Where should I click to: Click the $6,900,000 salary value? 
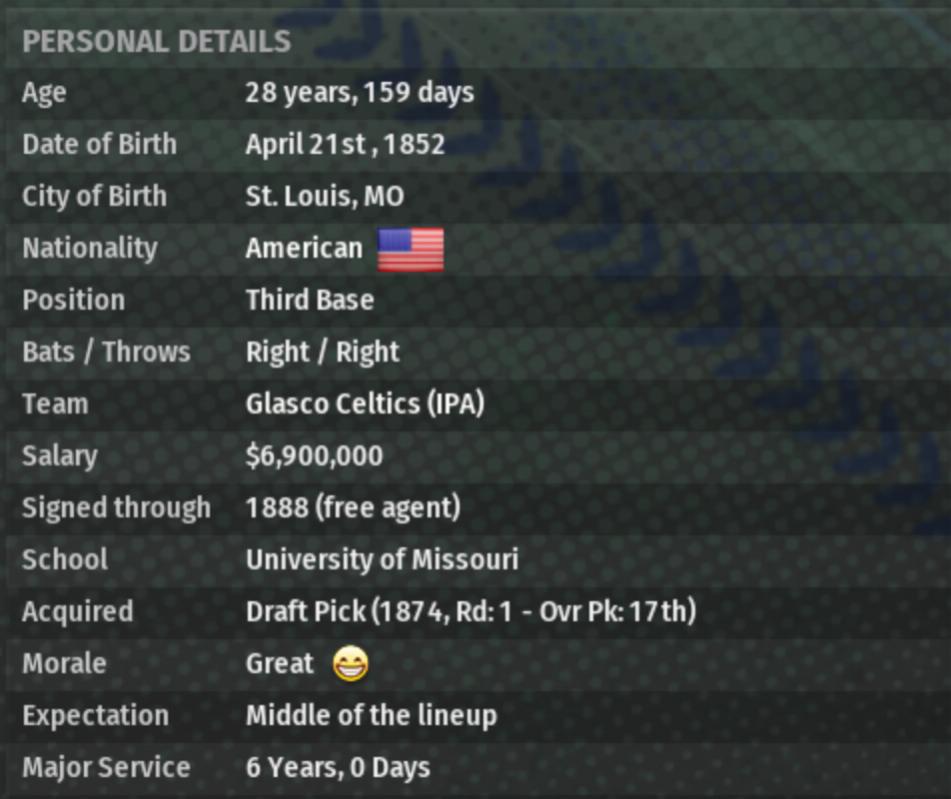(314, 456)
